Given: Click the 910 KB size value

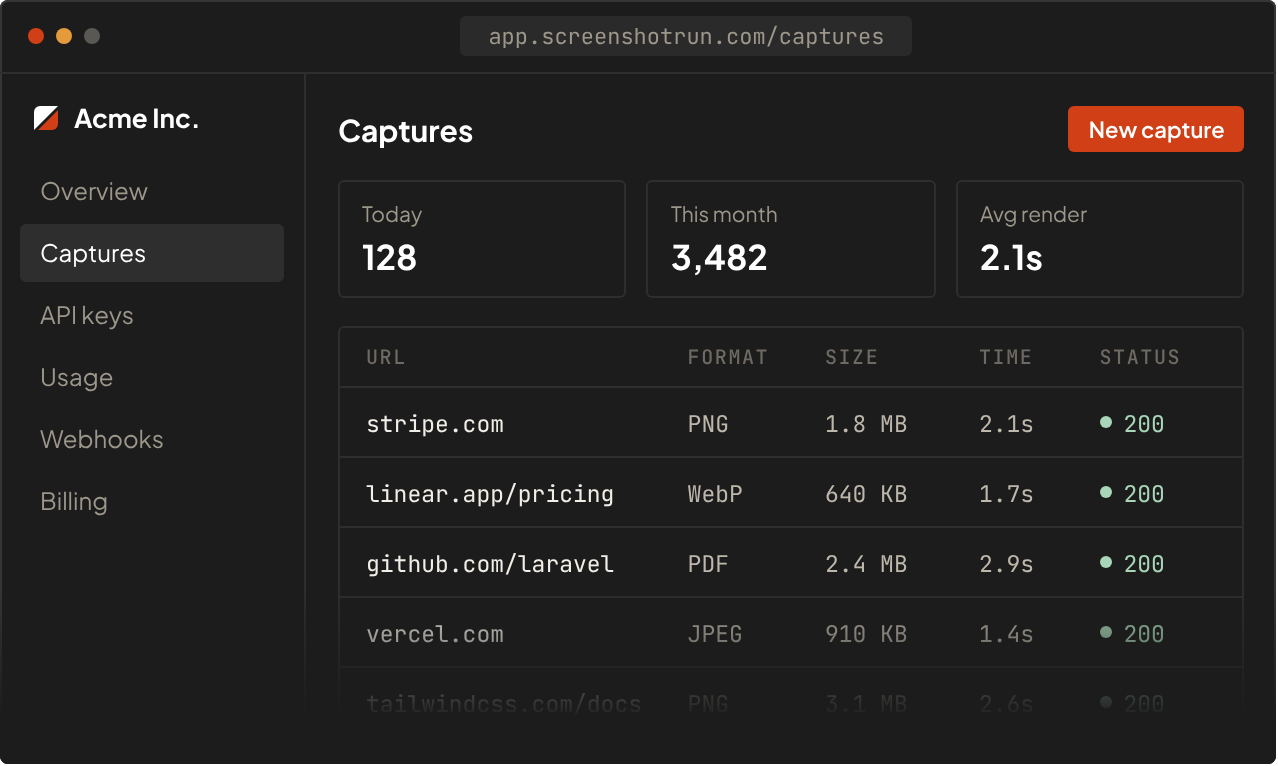Looking at the screenshot, I should click(866, 634).
